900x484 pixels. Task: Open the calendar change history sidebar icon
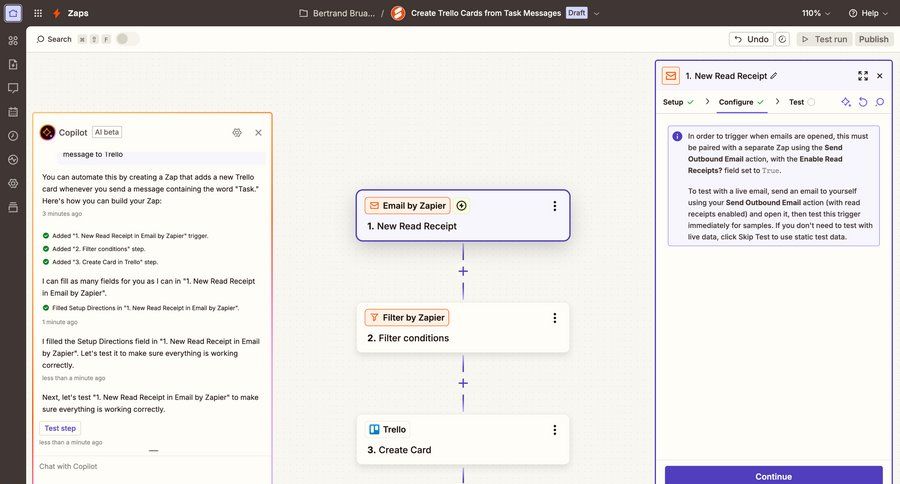13,112
